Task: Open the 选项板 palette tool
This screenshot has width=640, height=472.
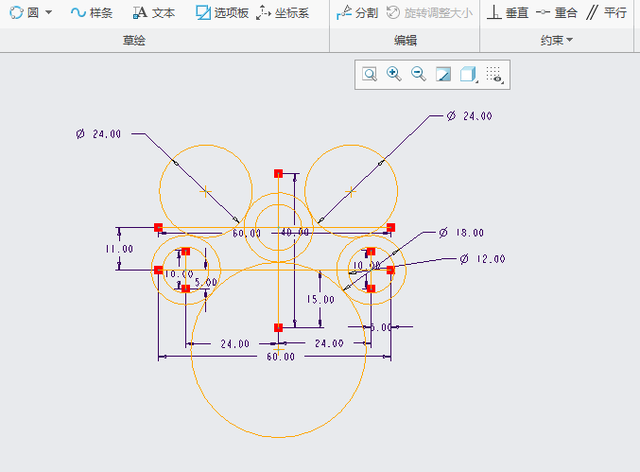Action: click(x=222, y=13)
